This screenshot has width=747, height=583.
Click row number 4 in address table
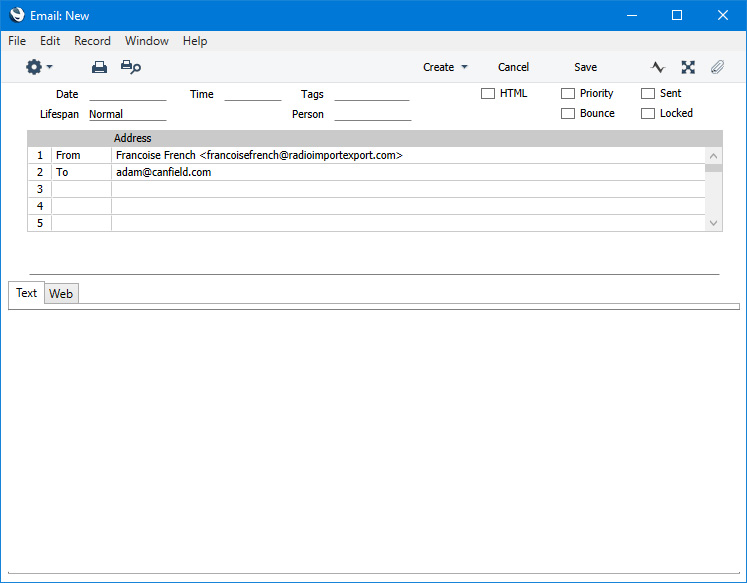click(40, 206)
